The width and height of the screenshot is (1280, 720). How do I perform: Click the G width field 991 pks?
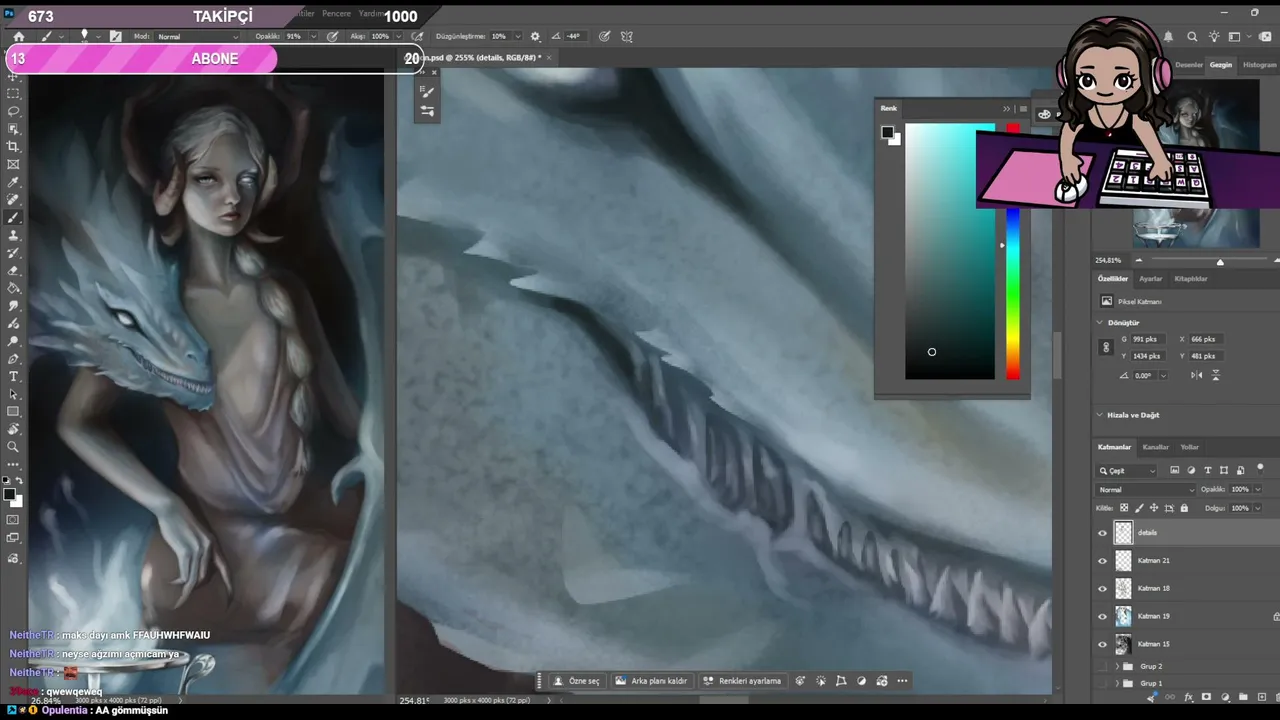[x=1147, y=339]
